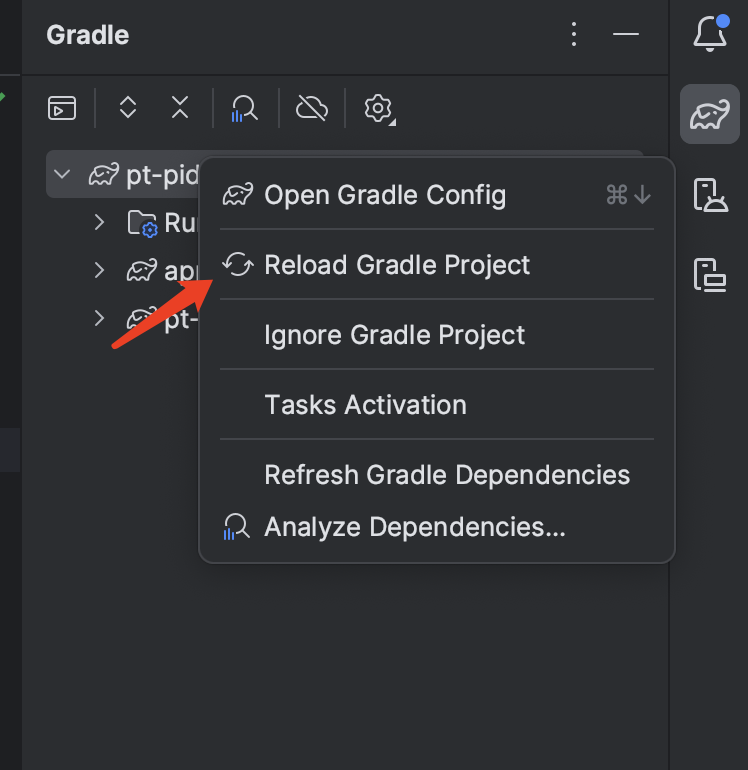Collapse the pt-pid root project node
This screenshot has height=770, width=748.
click(x=63, y=175)
